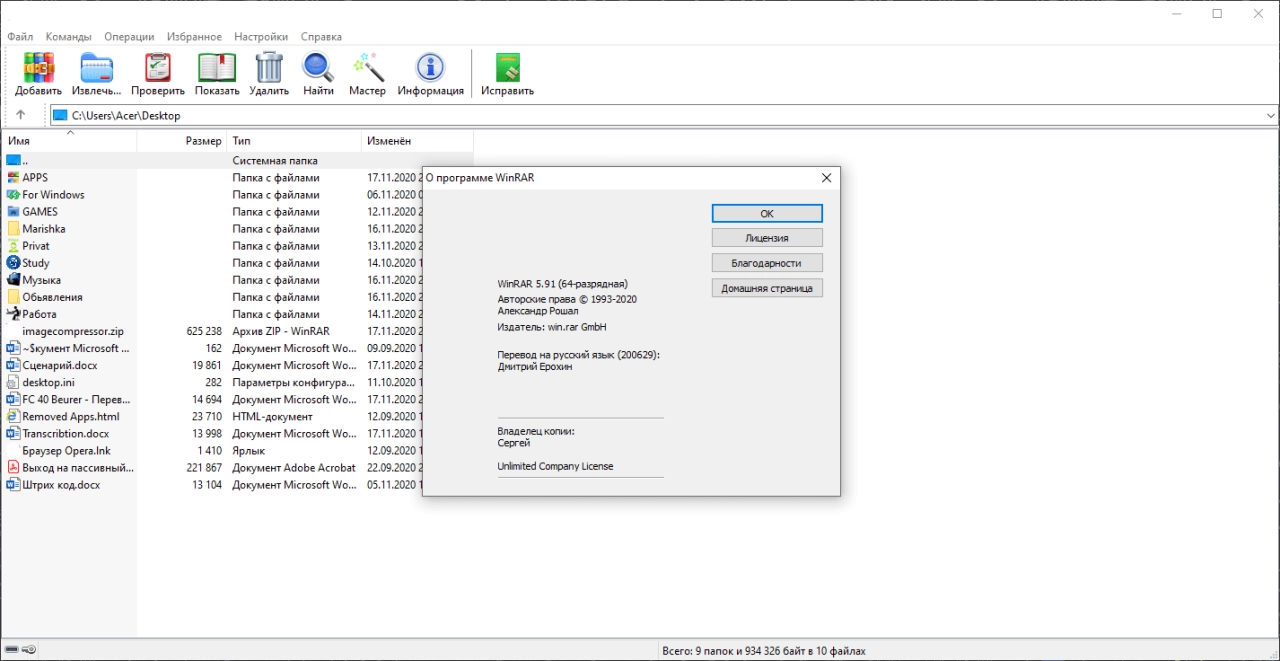Viewport: 1280px width, 661px height.
Task: Open the Операции menu
Action: pyautogui.click(x=129, y=37)
